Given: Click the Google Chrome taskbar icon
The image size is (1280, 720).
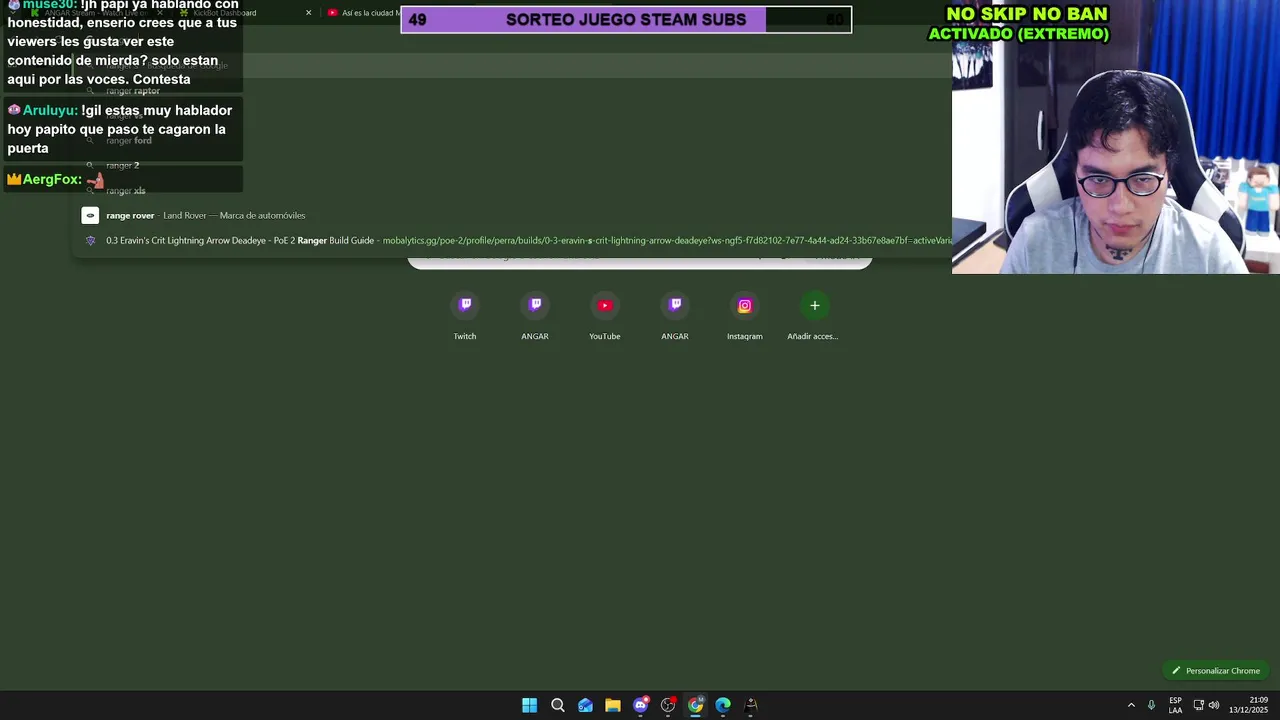Looking at the screenshot, I should pyautogui.click(x=696, y=705).
